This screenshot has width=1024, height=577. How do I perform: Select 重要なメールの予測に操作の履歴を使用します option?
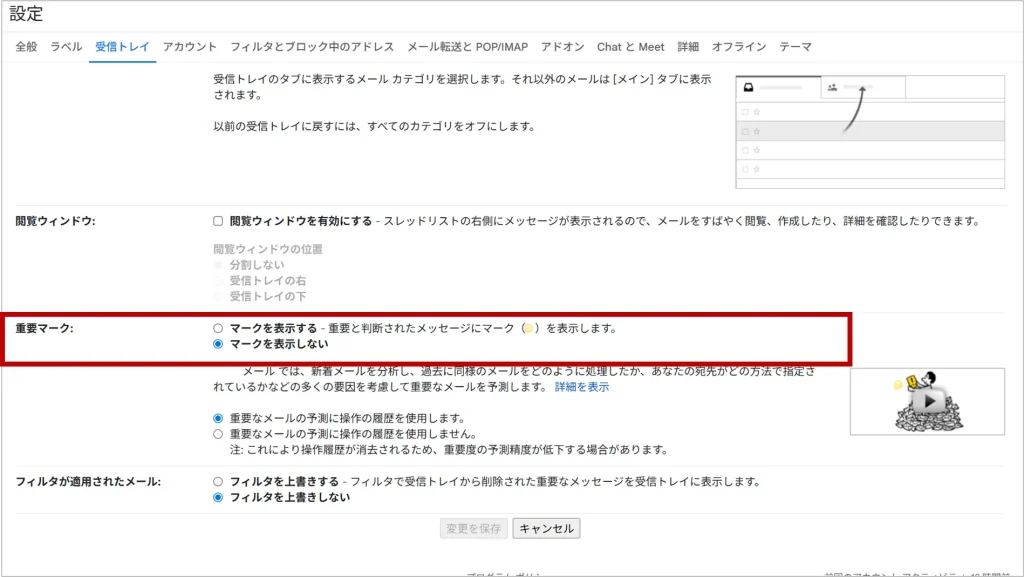(218, 418)
